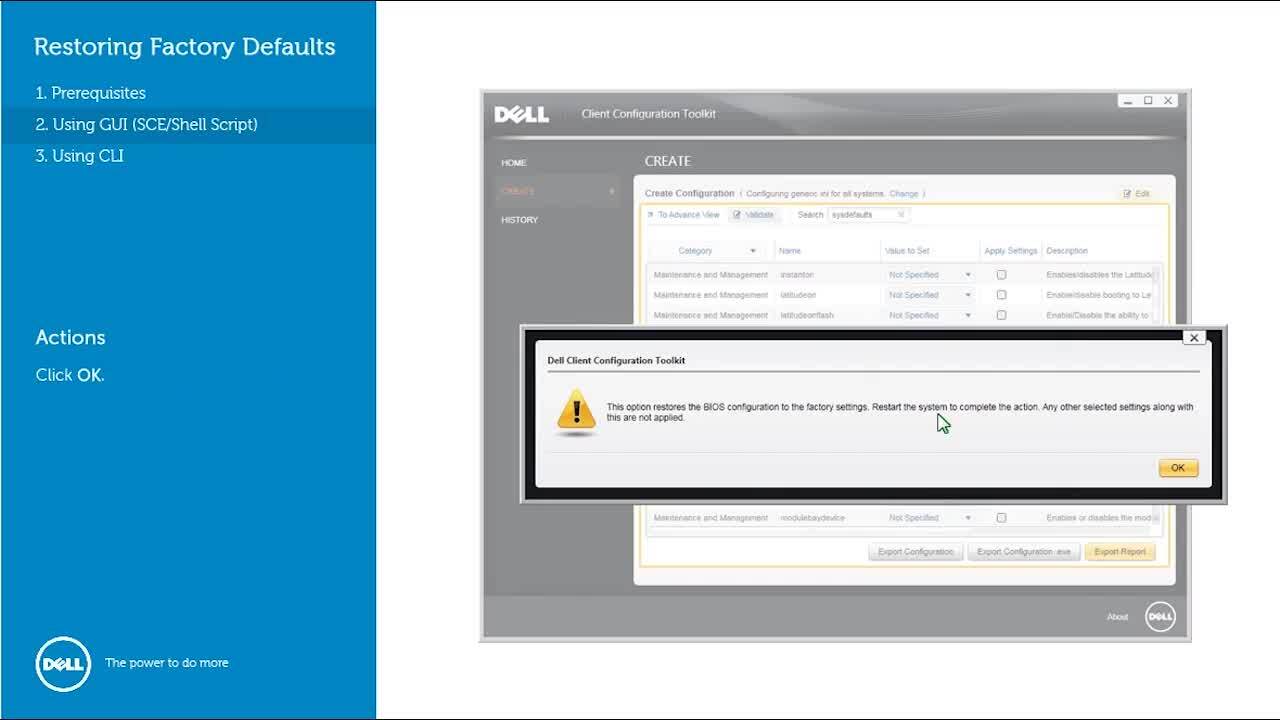Image resolution: width=1280 pixels, height=720 pixels.
Task: Clear the sysdefaults search with X icon
Action: 900,215
